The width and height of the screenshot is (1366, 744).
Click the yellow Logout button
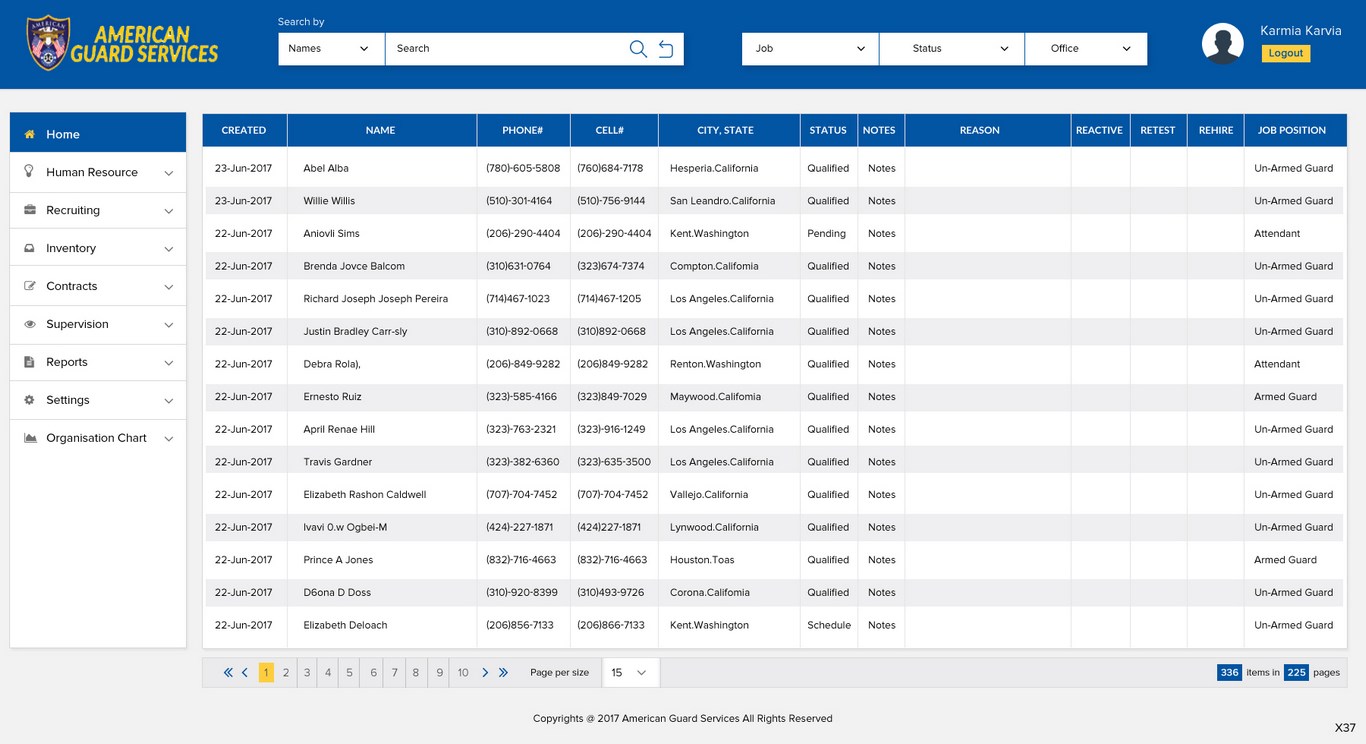pyautogui.click(x=1285, y=53)
